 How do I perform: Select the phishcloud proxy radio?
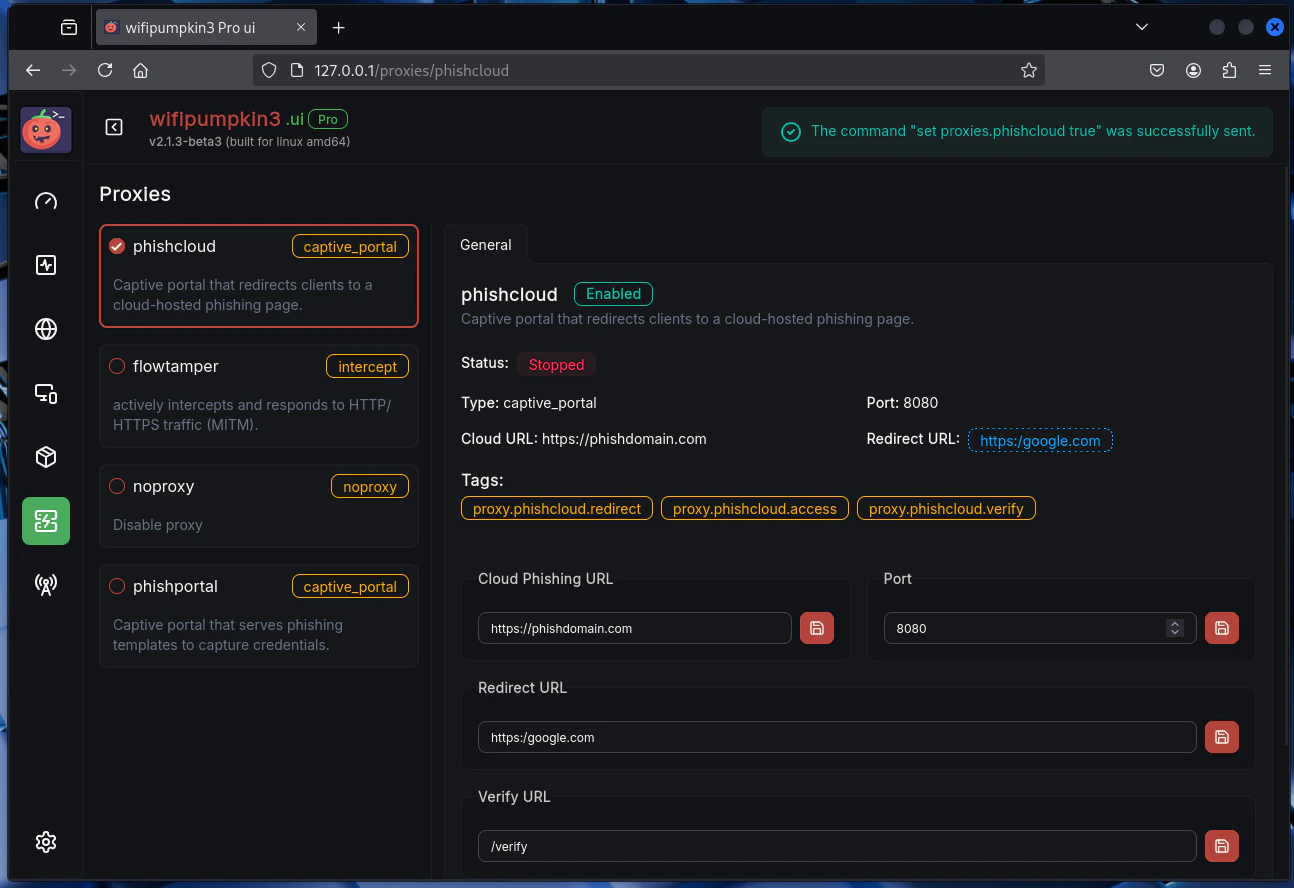[x=117, y=246]
